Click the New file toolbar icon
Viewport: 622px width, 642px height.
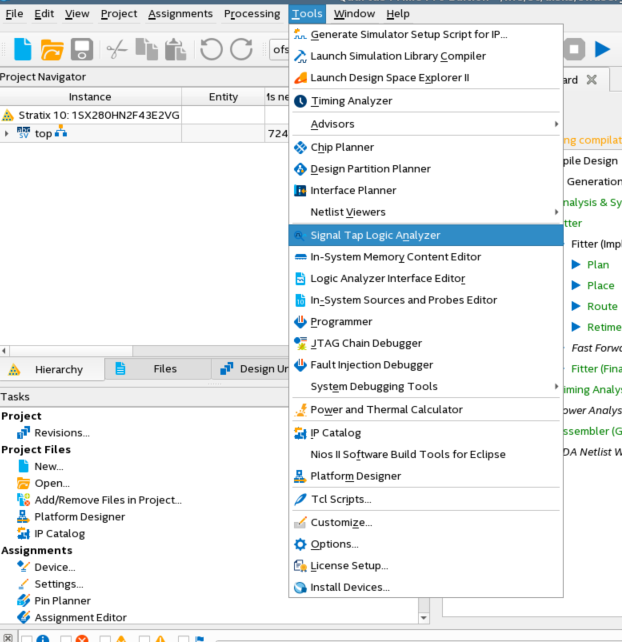22,49
